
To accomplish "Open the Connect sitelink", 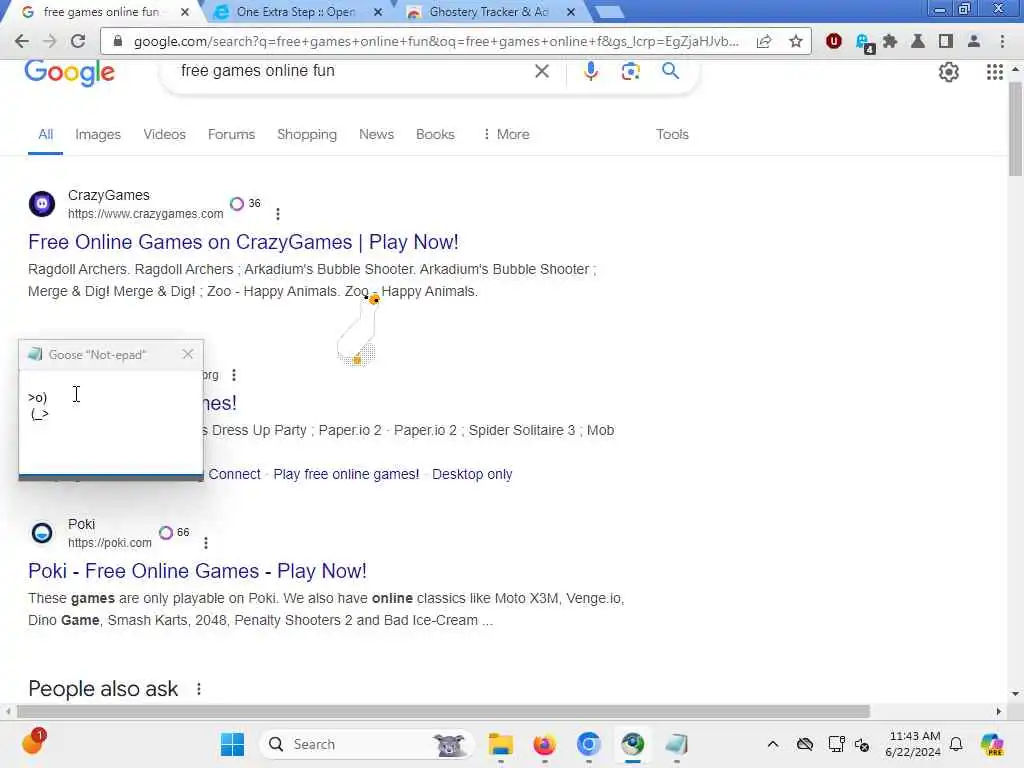I will coord(234,474).
